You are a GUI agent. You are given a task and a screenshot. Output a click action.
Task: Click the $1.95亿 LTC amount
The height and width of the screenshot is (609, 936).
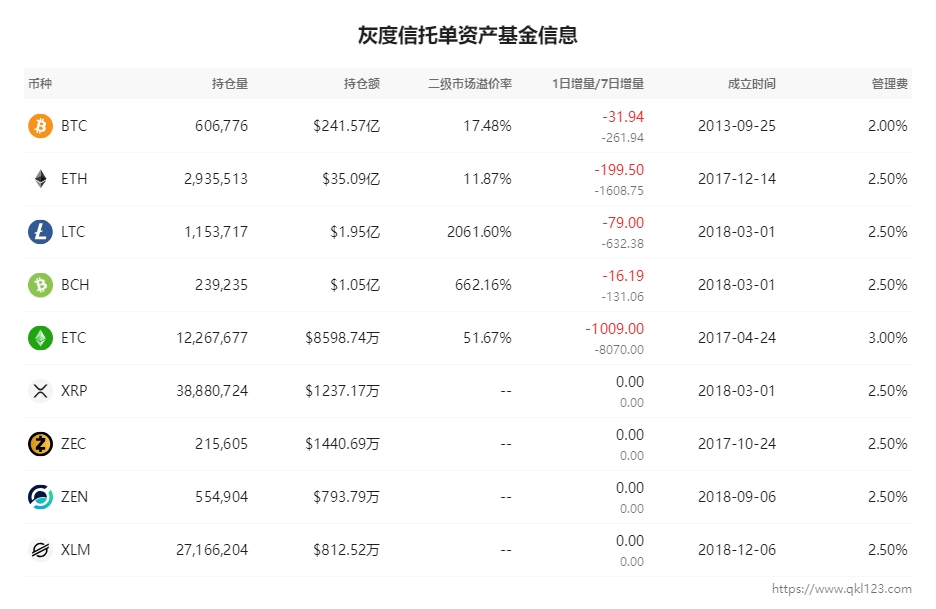pos(355,232)
